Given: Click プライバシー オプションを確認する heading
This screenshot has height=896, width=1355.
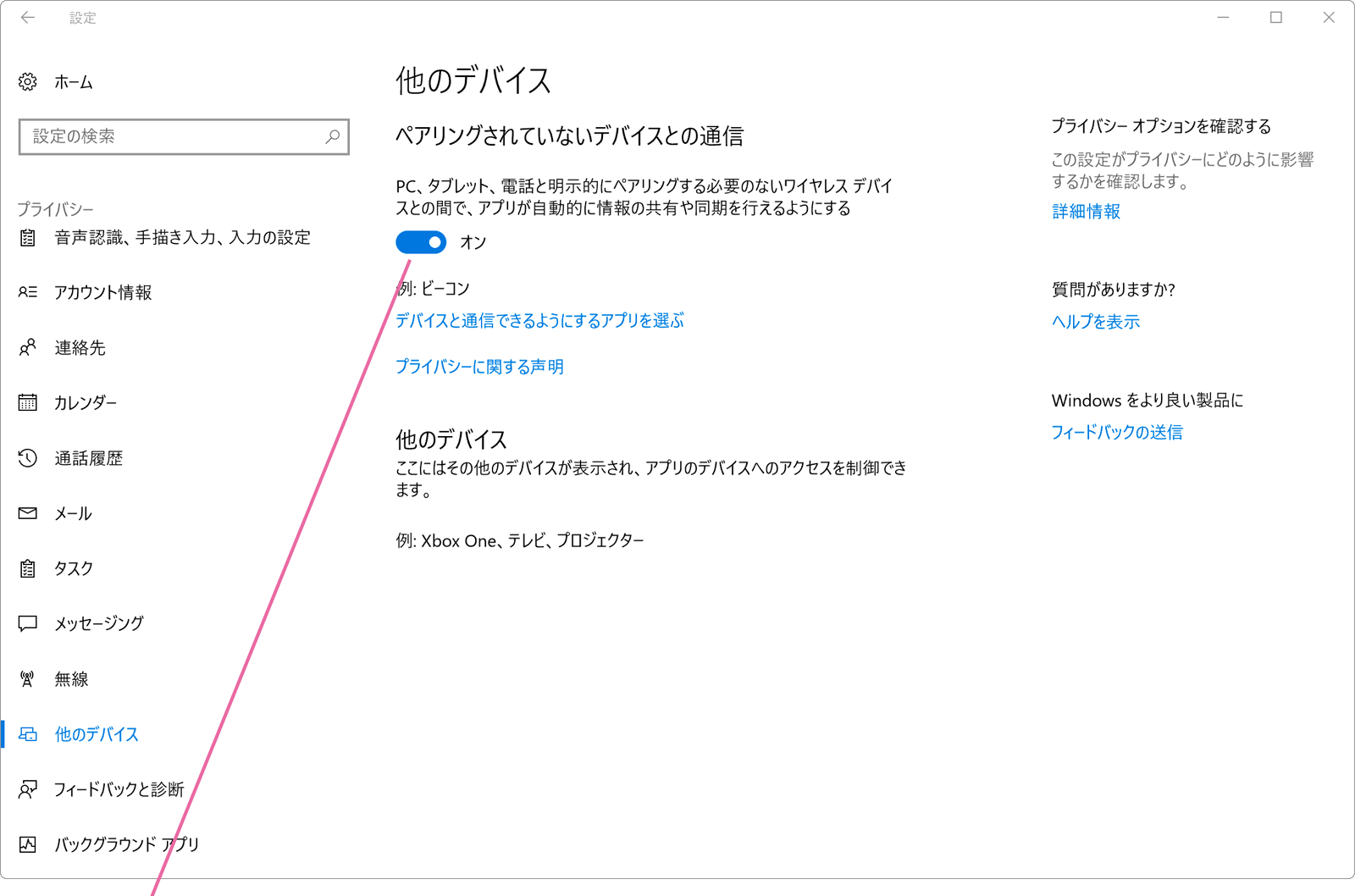Looking at the screenshot, I should click(1162, 126).
